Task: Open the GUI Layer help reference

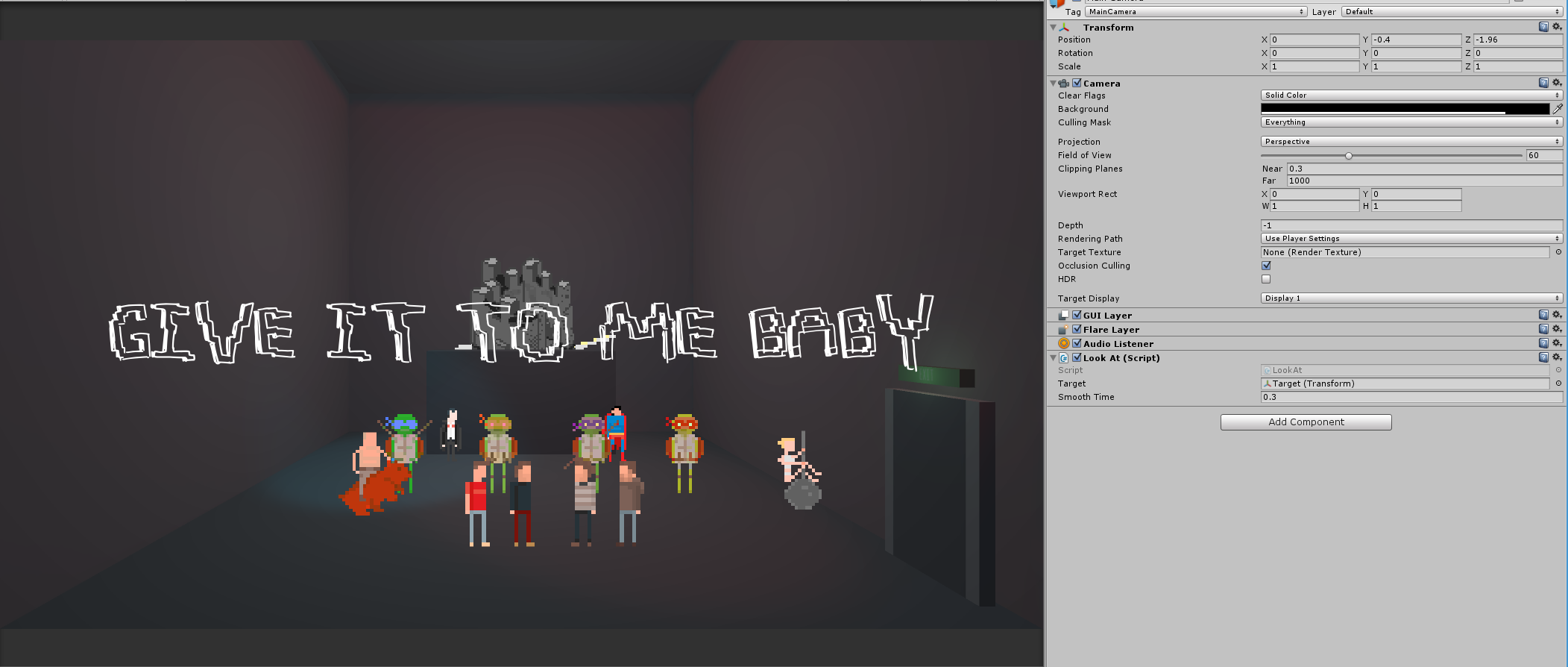Action: tap(1543, 315)
